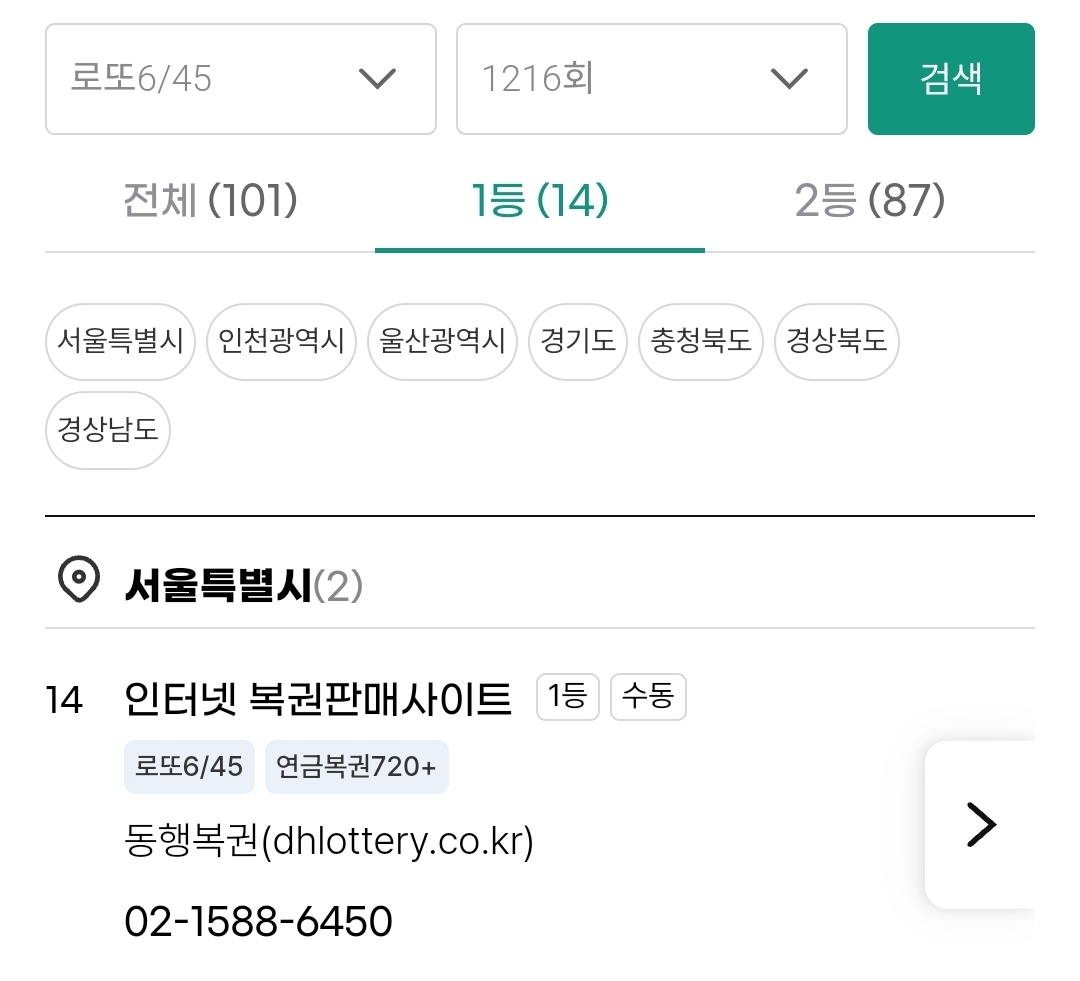Select the 충청북도 region chip
The height and width of the screenshot is (981, 1080).
click(701, 341)
